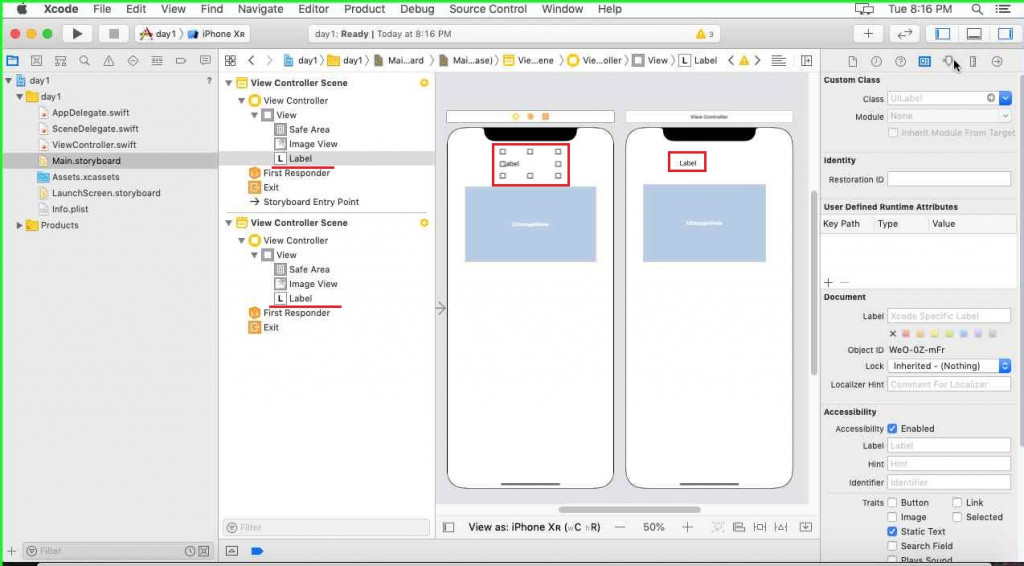1024x566 pixels.
Task: Check the Search Field trait
Action: click(892, 546)
